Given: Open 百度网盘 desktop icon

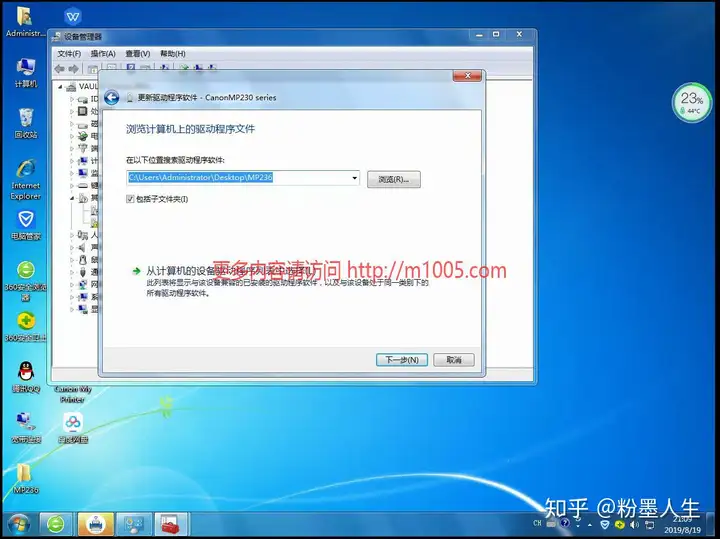Looking at the screenshot, I should [73, 428].
